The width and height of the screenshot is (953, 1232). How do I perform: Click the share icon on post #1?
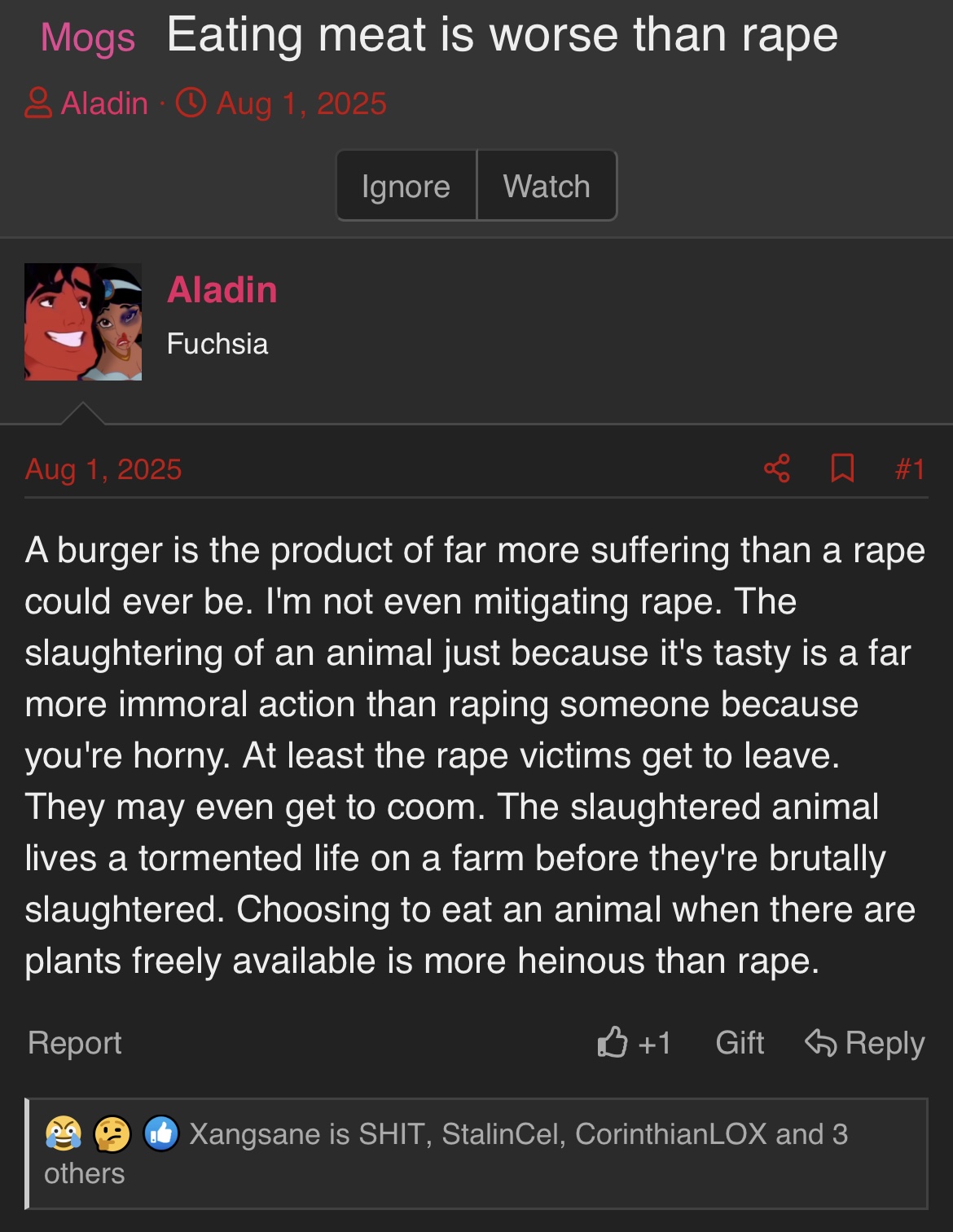[777, 469]
